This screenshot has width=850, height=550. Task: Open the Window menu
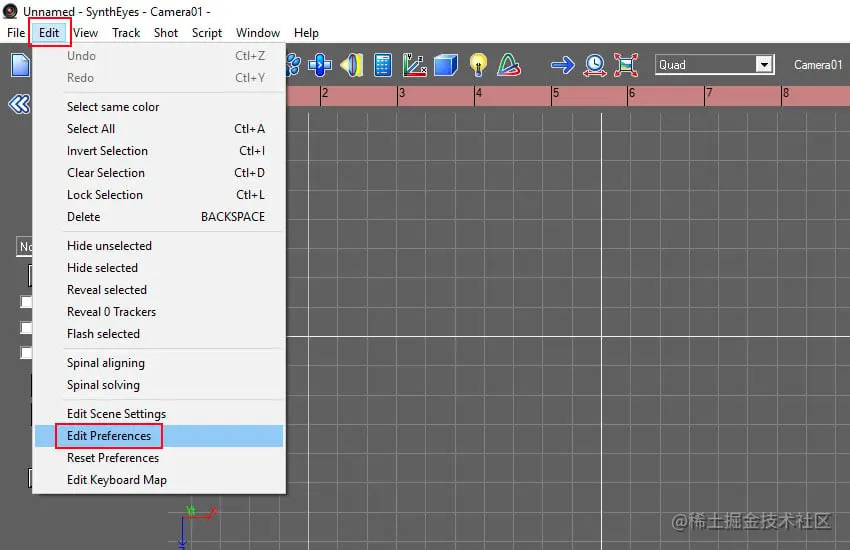[258, 33]
